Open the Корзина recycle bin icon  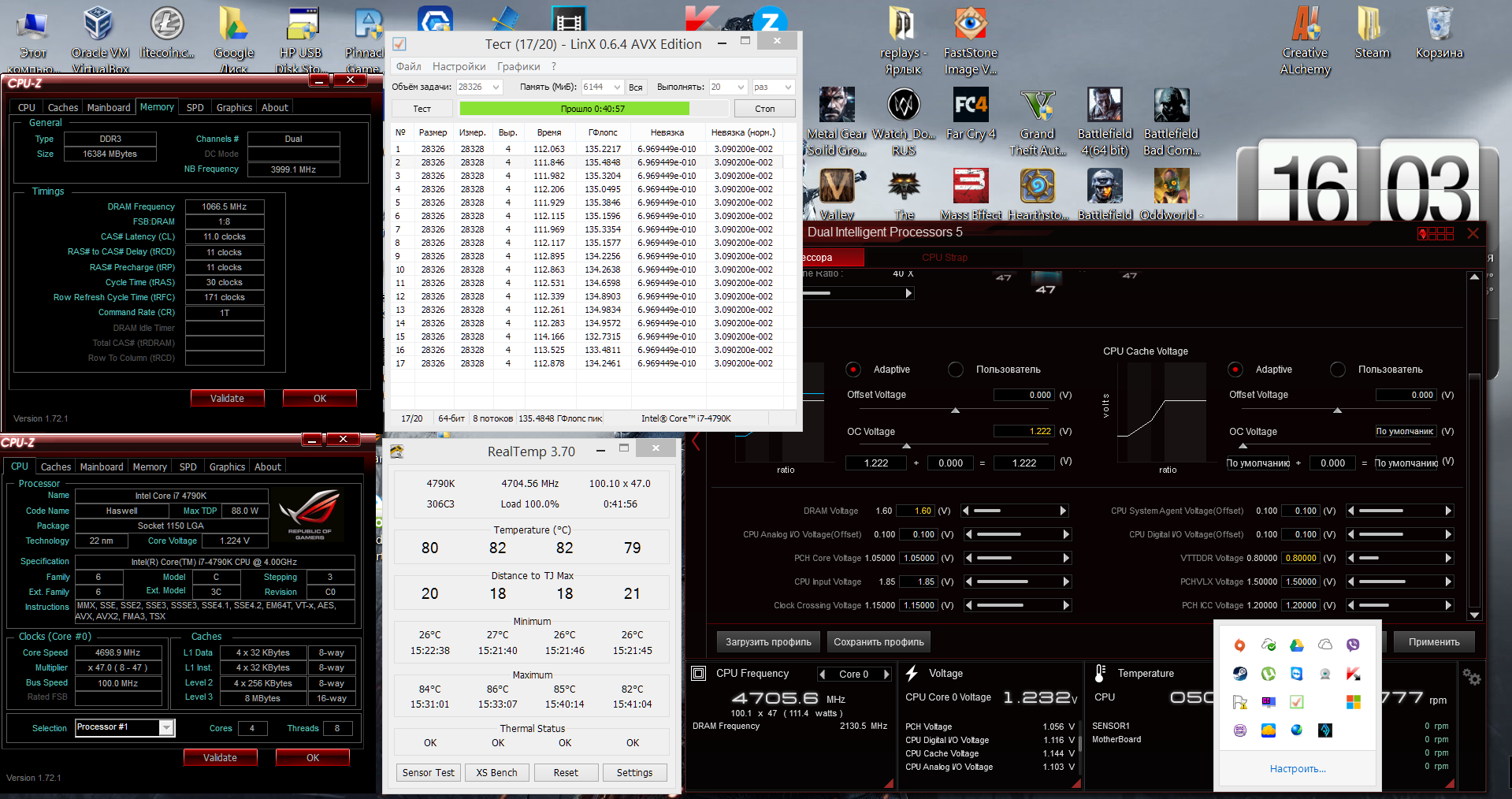click(1439, 33)
